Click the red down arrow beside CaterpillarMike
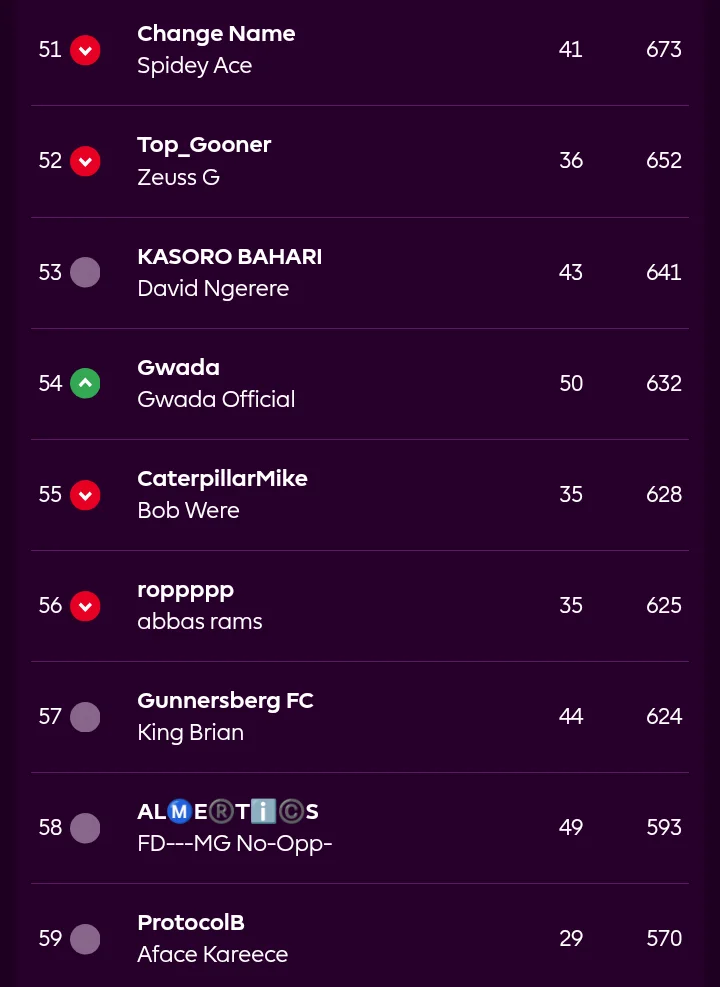720x987 pixels. [x=85, y=494]
